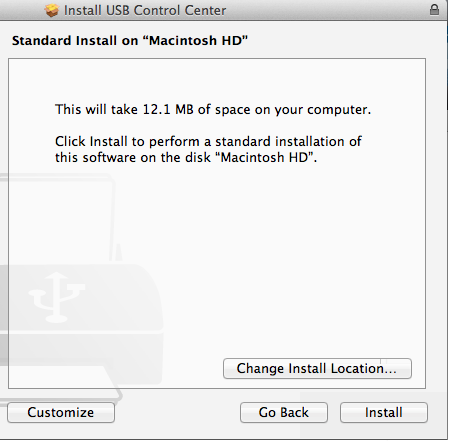Screen dimensions: 451x441
Task: Go Back to the previous installer step
Action: pyautogui.click(x=284, y=412)
